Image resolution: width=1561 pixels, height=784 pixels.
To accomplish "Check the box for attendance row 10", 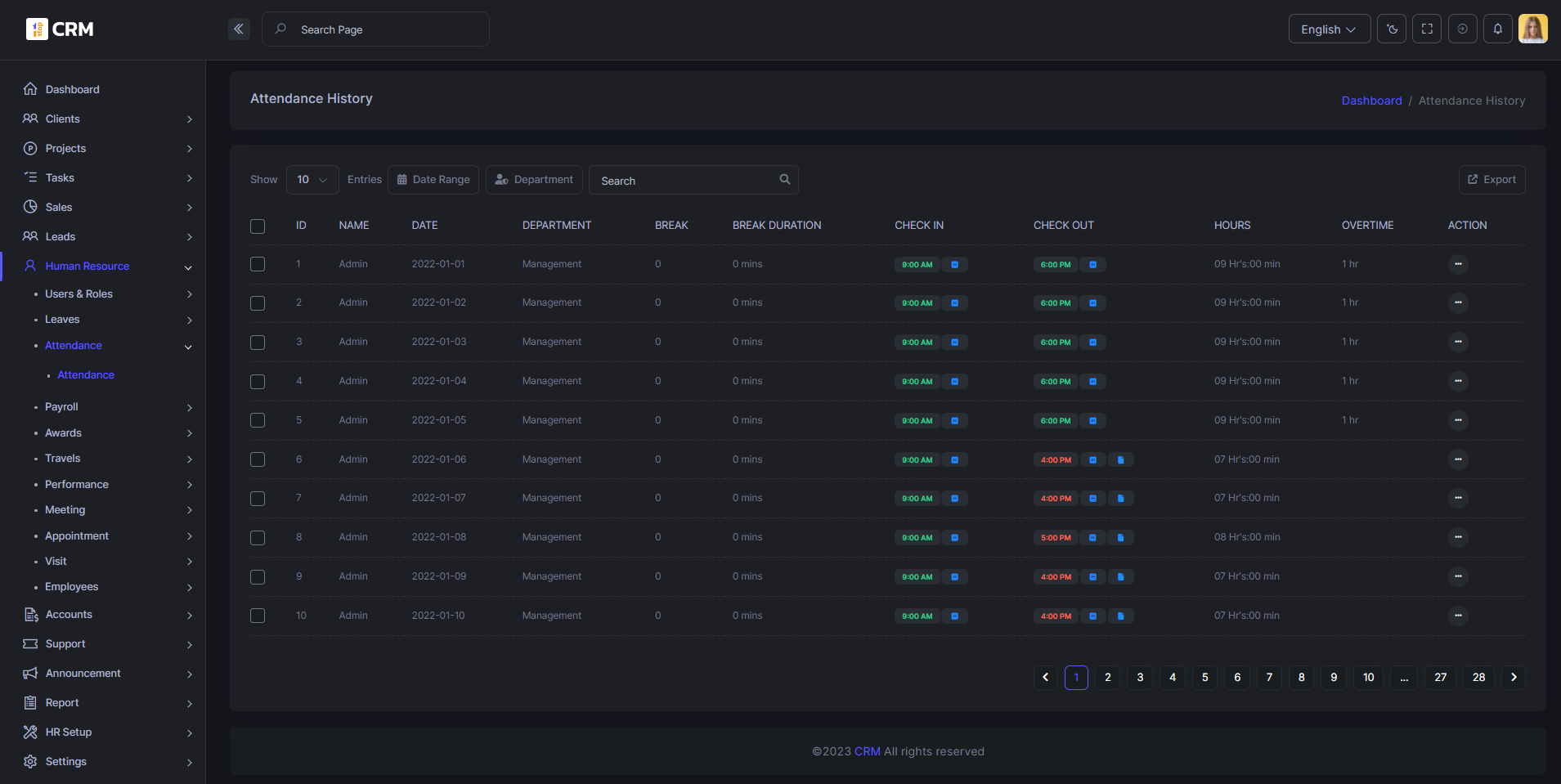I will [258, 616].
